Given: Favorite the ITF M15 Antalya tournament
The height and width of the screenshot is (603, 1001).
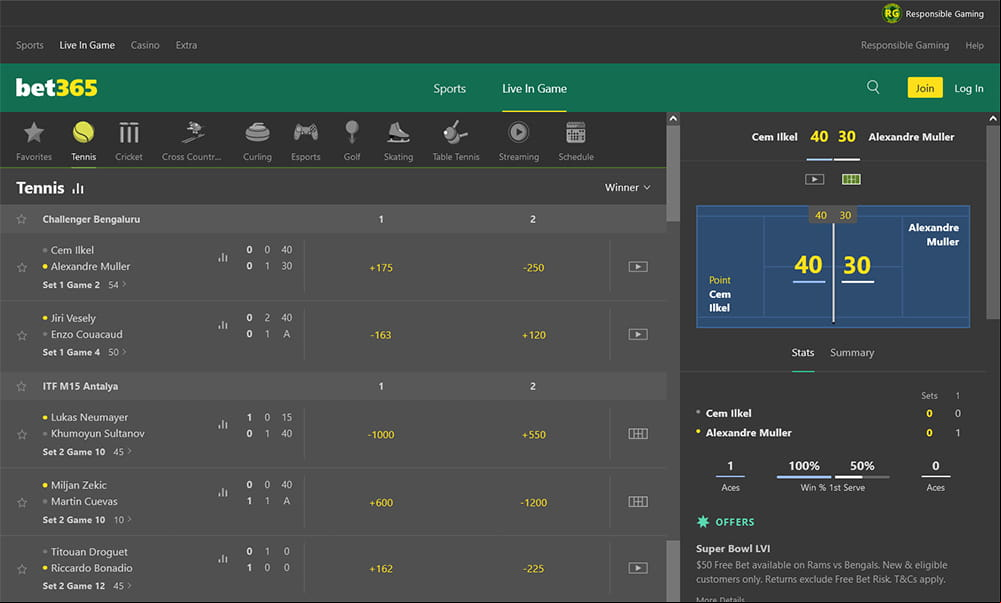Looking at the screenshot, I should 22,386.
